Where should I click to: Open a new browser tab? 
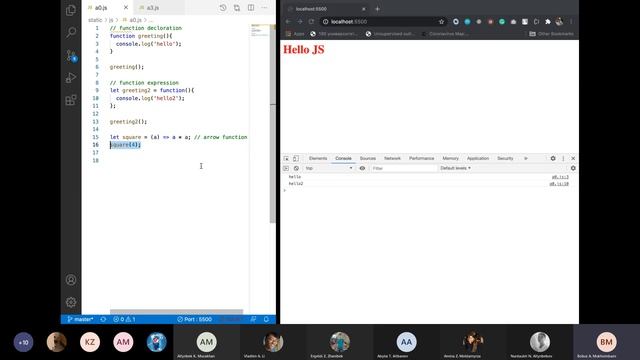377,9
